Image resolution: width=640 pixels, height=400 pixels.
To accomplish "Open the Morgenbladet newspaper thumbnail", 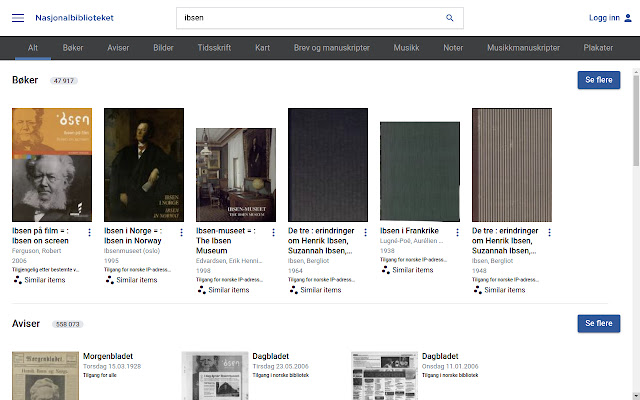I will click(44, 375).
